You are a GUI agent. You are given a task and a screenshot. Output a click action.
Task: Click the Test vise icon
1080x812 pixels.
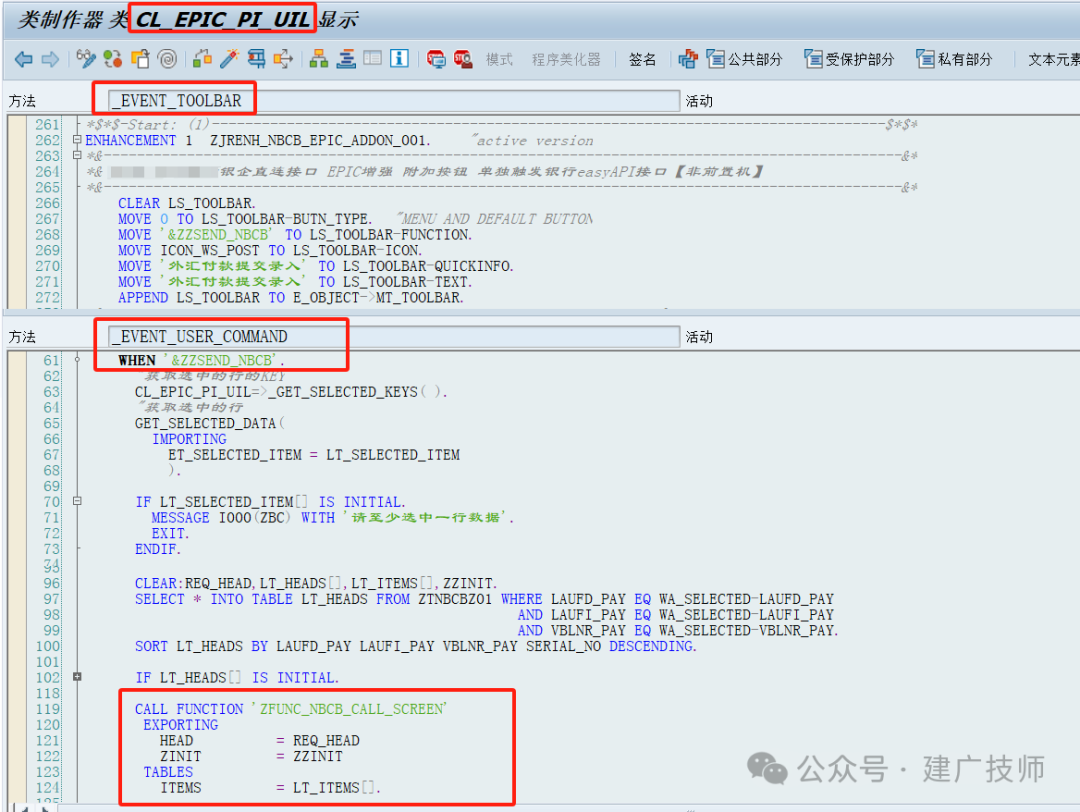pos(256,59)
